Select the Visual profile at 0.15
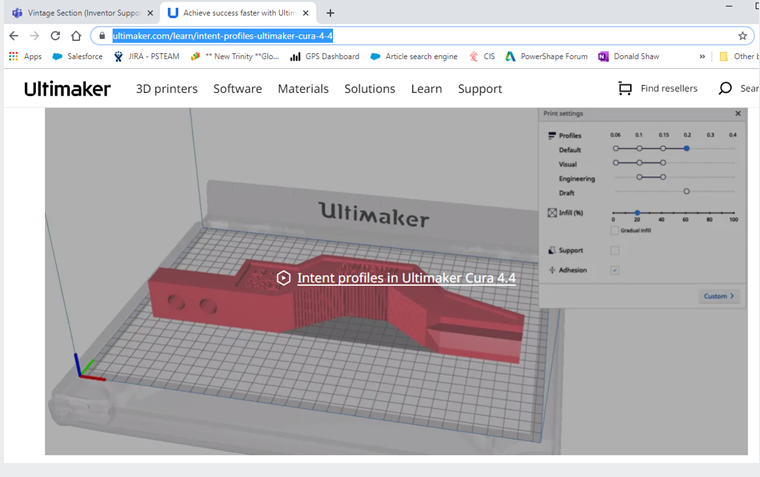 tap(663, 163)
